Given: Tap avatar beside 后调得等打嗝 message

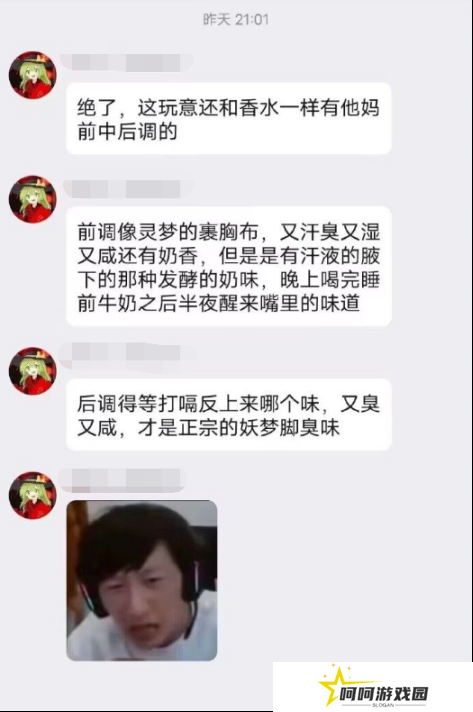Looking at the screenshot, I should 32,371.
